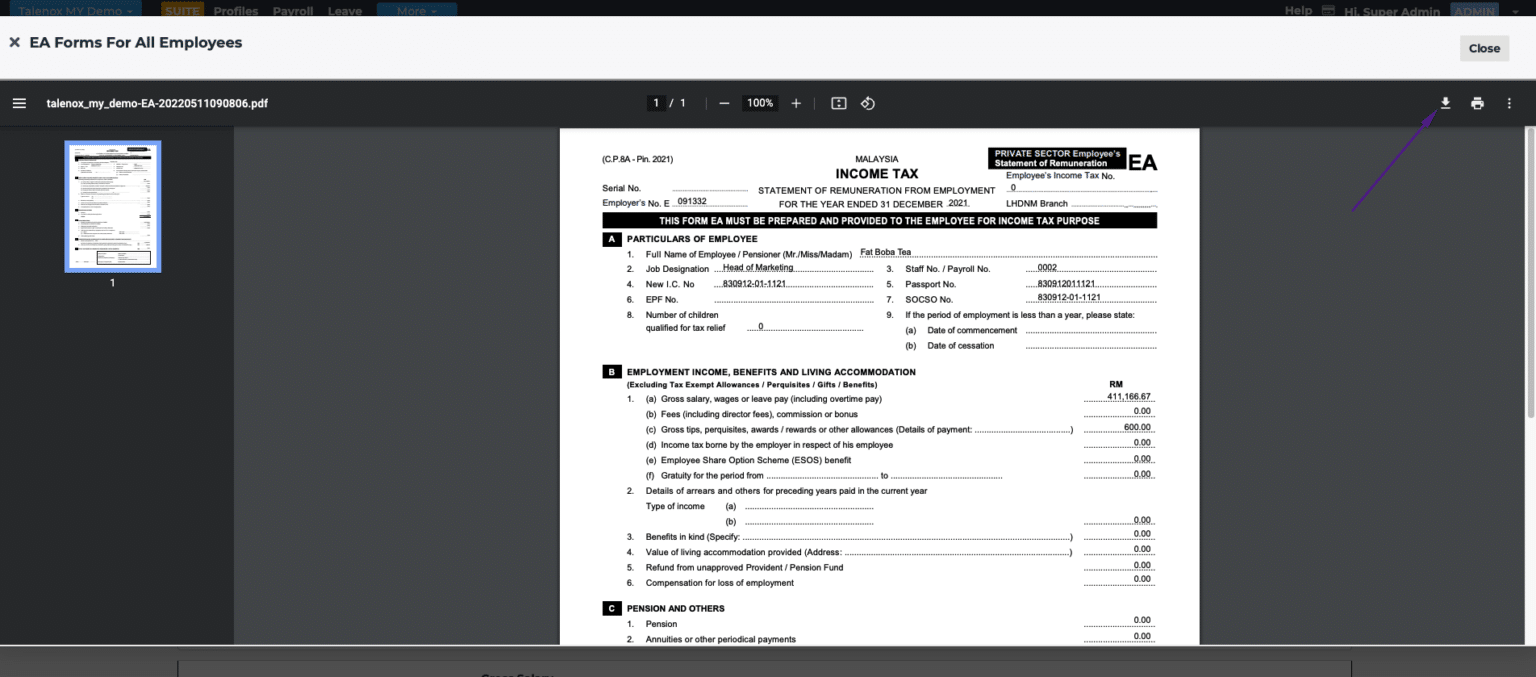
Task: Select the page 1 thumbnail
Action: click(x=112, y=206)
